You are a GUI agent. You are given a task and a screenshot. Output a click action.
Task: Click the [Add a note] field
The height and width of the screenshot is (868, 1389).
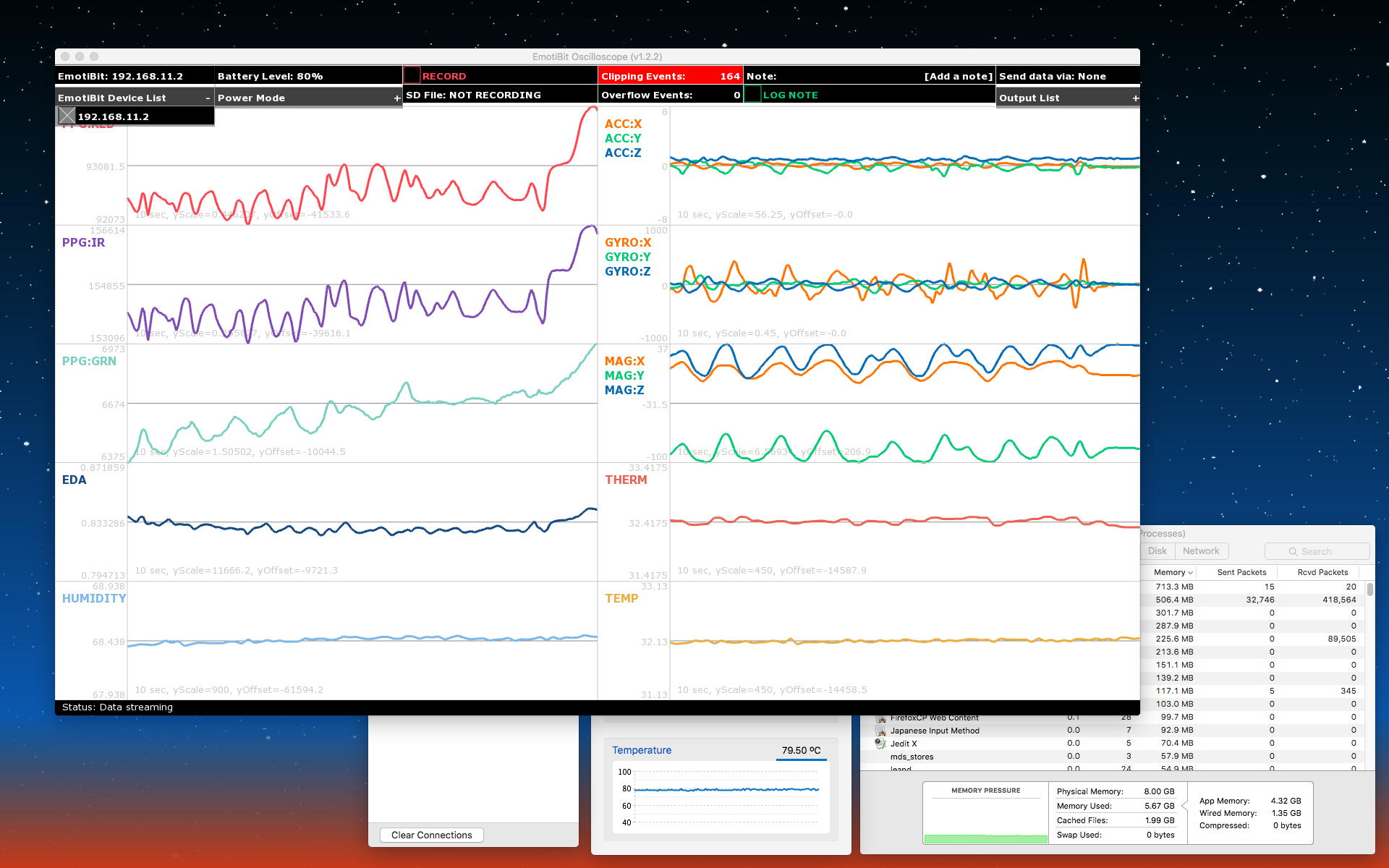click(958, 76)
